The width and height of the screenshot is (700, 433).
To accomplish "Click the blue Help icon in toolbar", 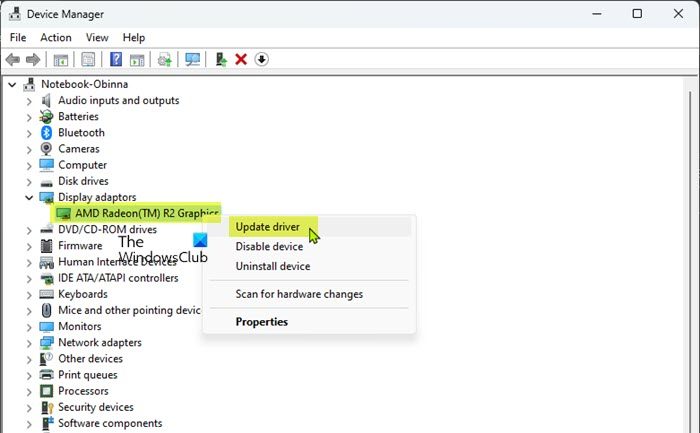I will 116,60.
